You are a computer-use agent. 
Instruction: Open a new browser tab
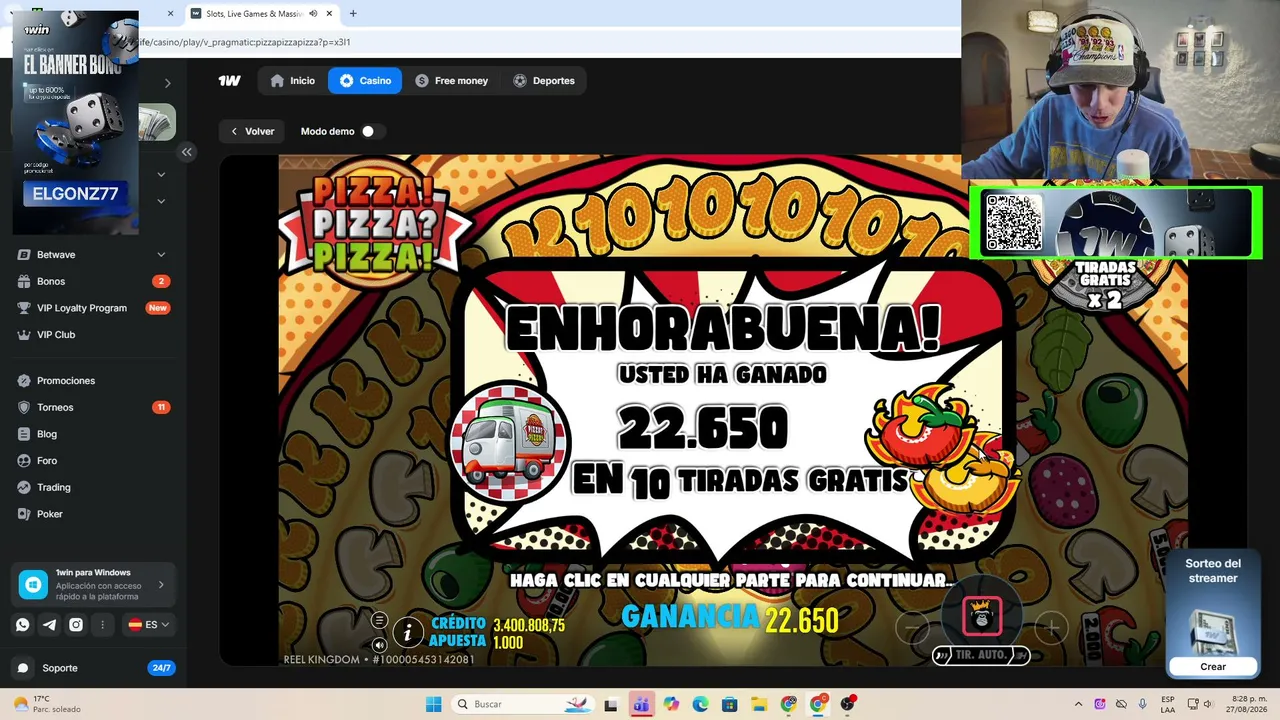coord(353,14)
